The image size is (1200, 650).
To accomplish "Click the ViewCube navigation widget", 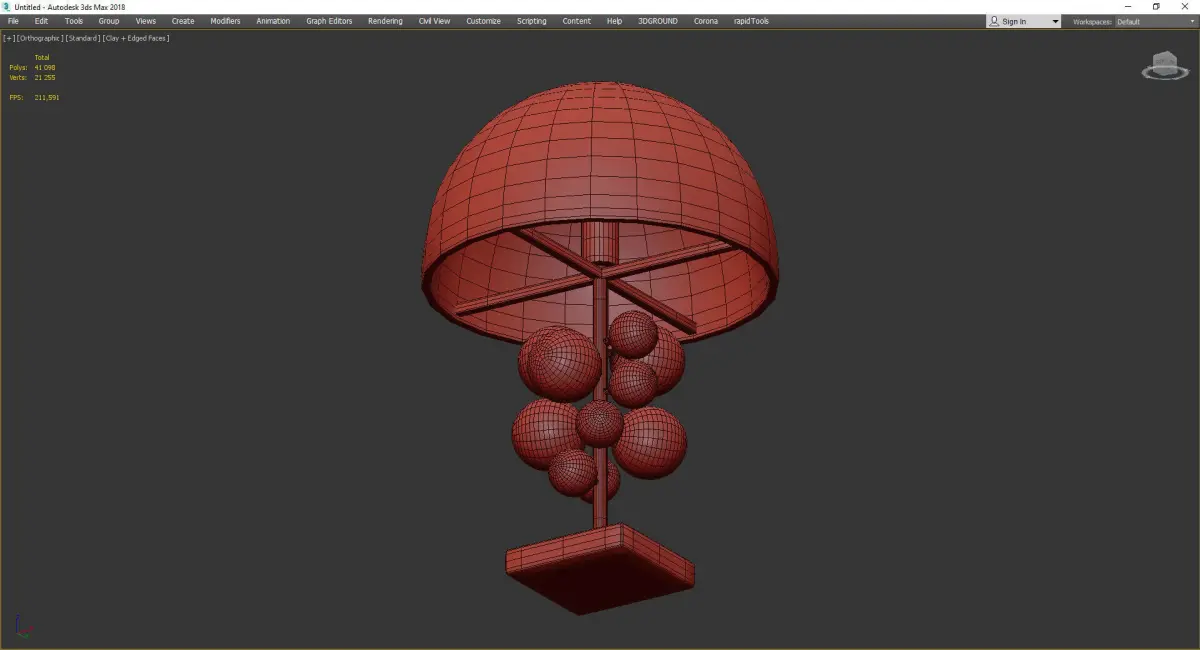I will click(x=1163, y=68).
